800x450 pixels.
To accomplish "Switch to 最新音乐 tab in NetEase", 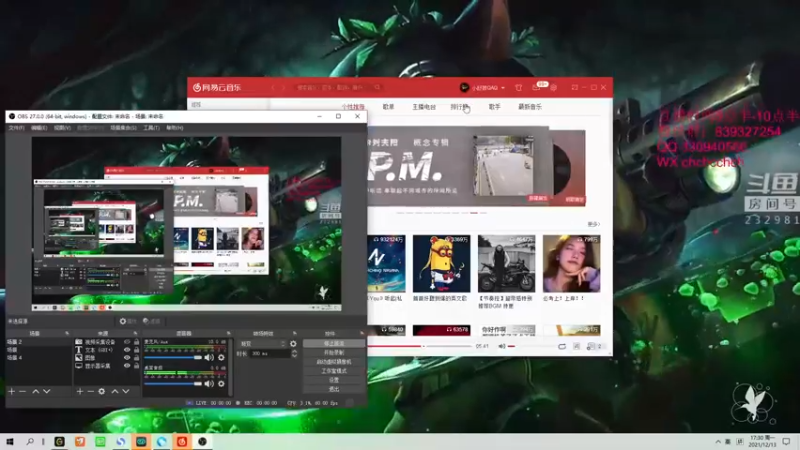I will (530, 107).
